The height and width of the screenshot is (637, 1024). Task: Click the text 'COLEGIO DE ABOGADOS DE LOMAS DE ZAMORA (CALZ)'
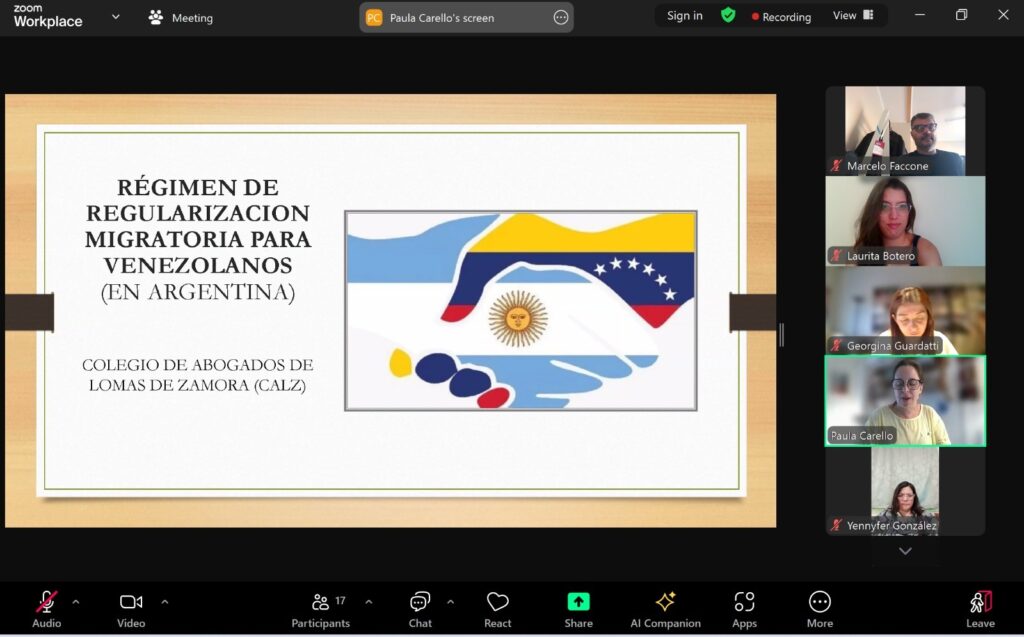pos(197,375)
